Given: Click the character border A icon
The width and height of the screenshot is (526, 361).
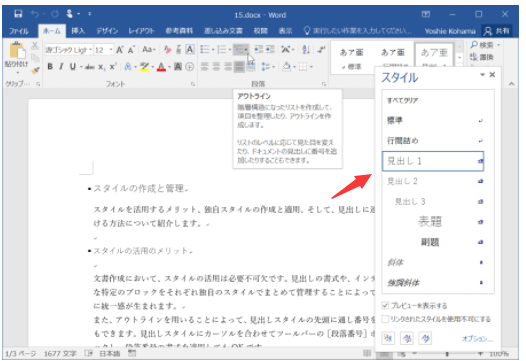Looking at the screenshot, I should pos(190,50).
